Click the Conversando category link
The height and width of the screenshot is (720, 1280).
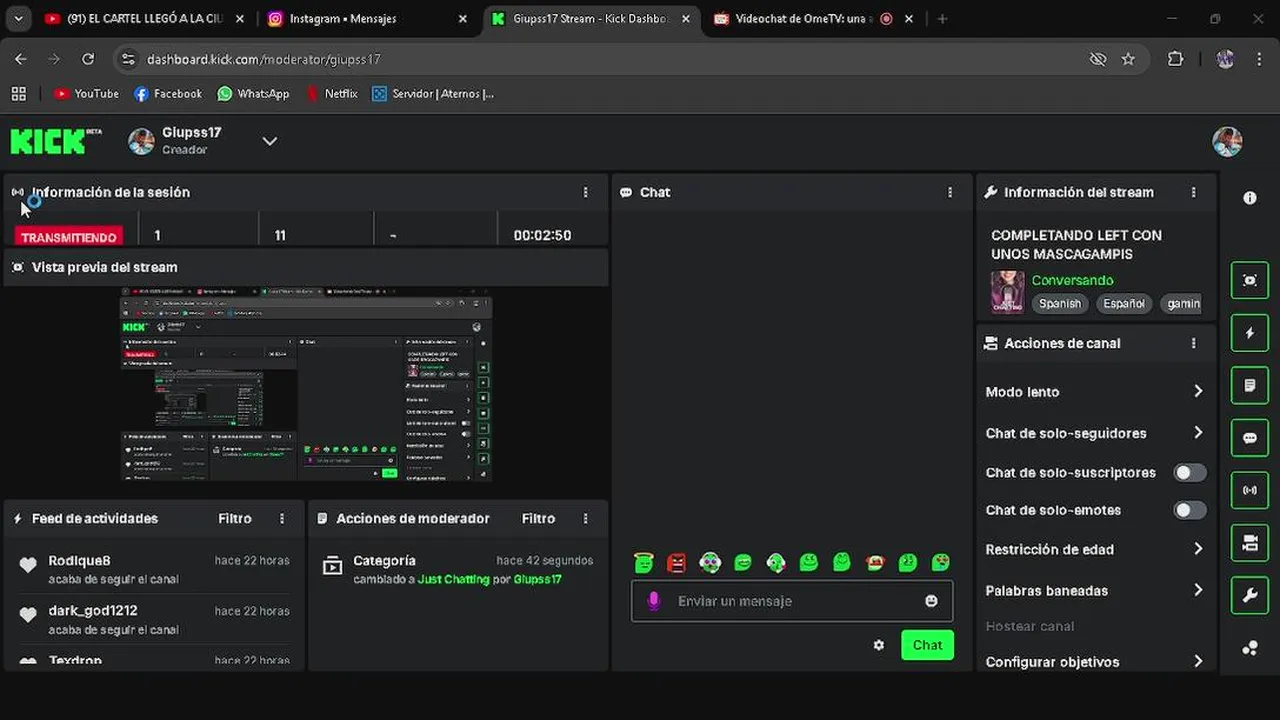tap(1072, 280)
